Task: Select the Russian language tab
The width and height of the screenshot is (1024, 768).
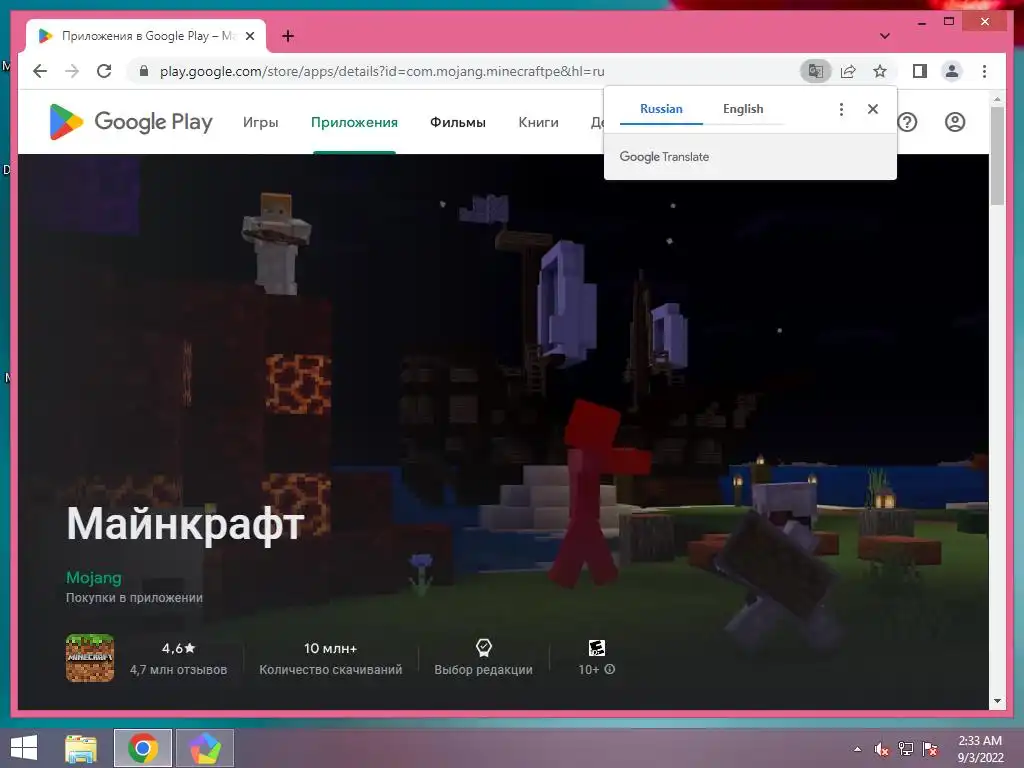Action: tap(661, 109)
